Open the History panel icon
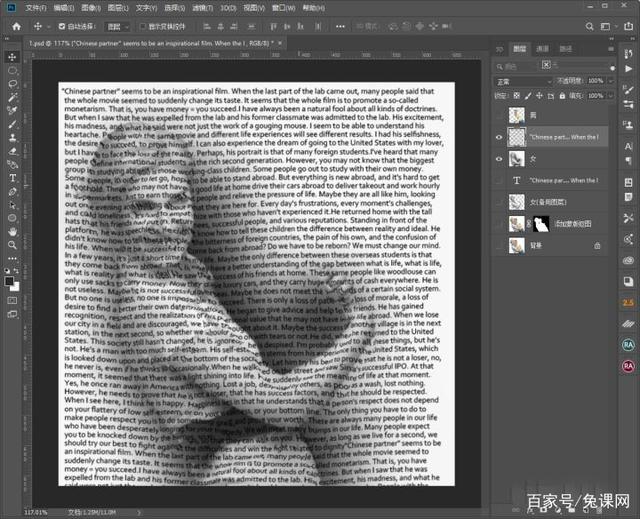This screenshot has width=640, height=519. (628, 54)
